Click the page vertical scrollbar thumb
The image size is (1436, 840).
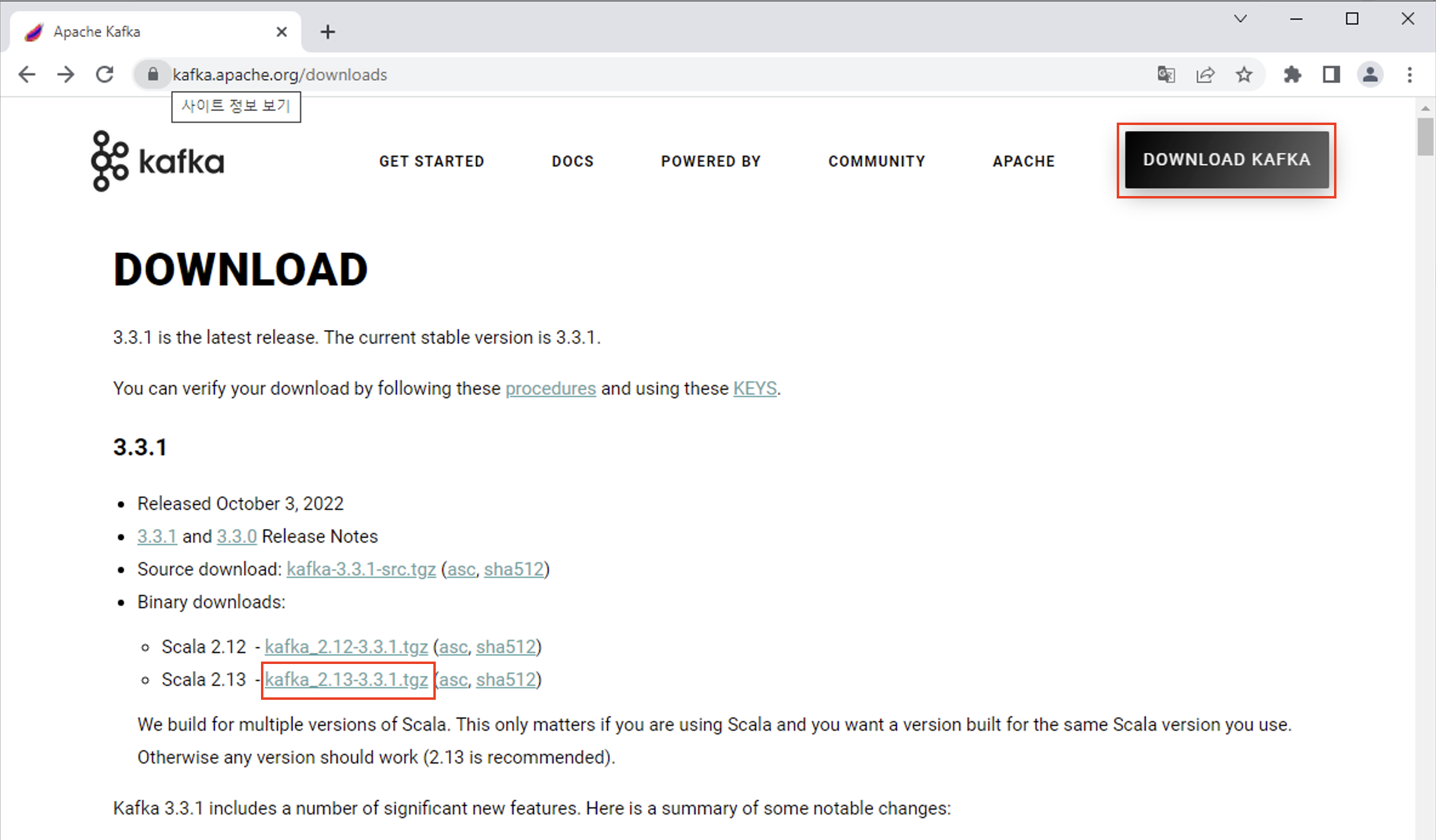1425,137
